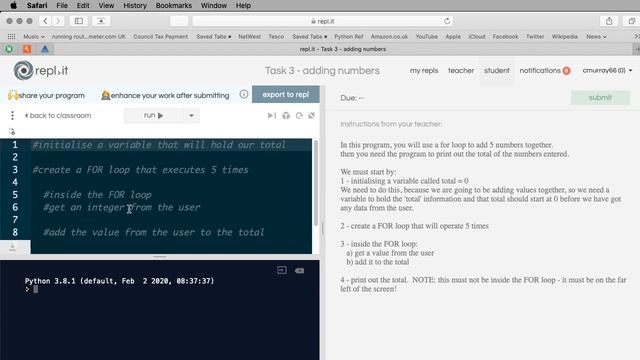640x360 pixels.
Task: Open the History menu
Action: point(135,5)
